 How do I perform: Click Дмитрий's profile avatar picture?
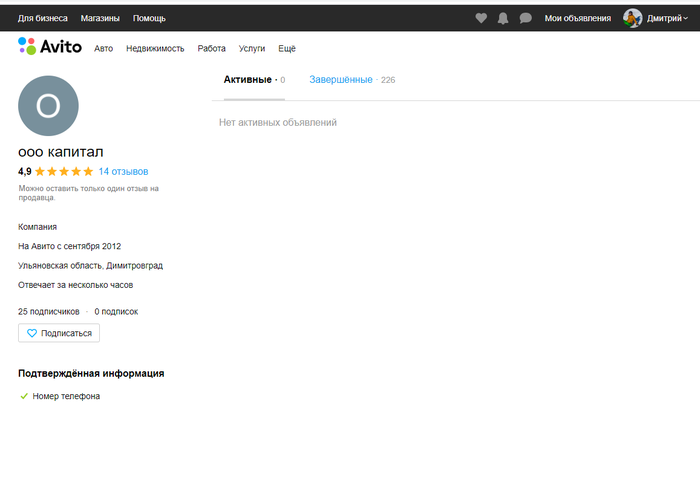click(x=632, y=18)
